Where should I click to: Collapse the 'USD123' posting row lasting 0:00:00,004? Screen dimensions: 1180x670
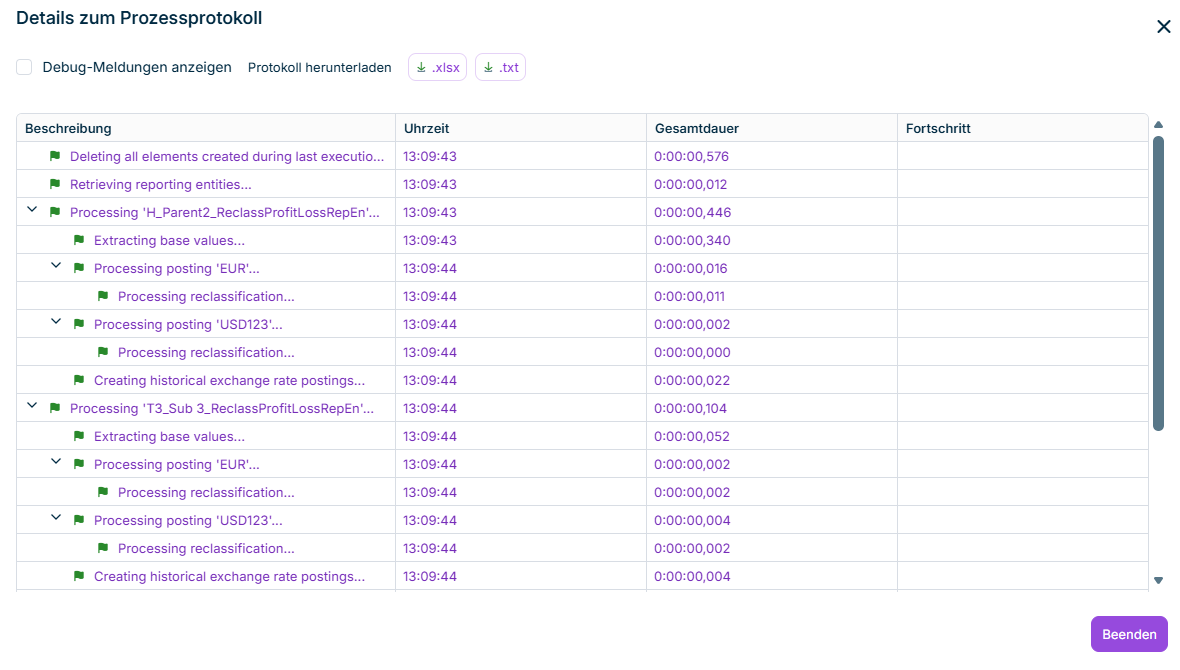click(56, 518)
